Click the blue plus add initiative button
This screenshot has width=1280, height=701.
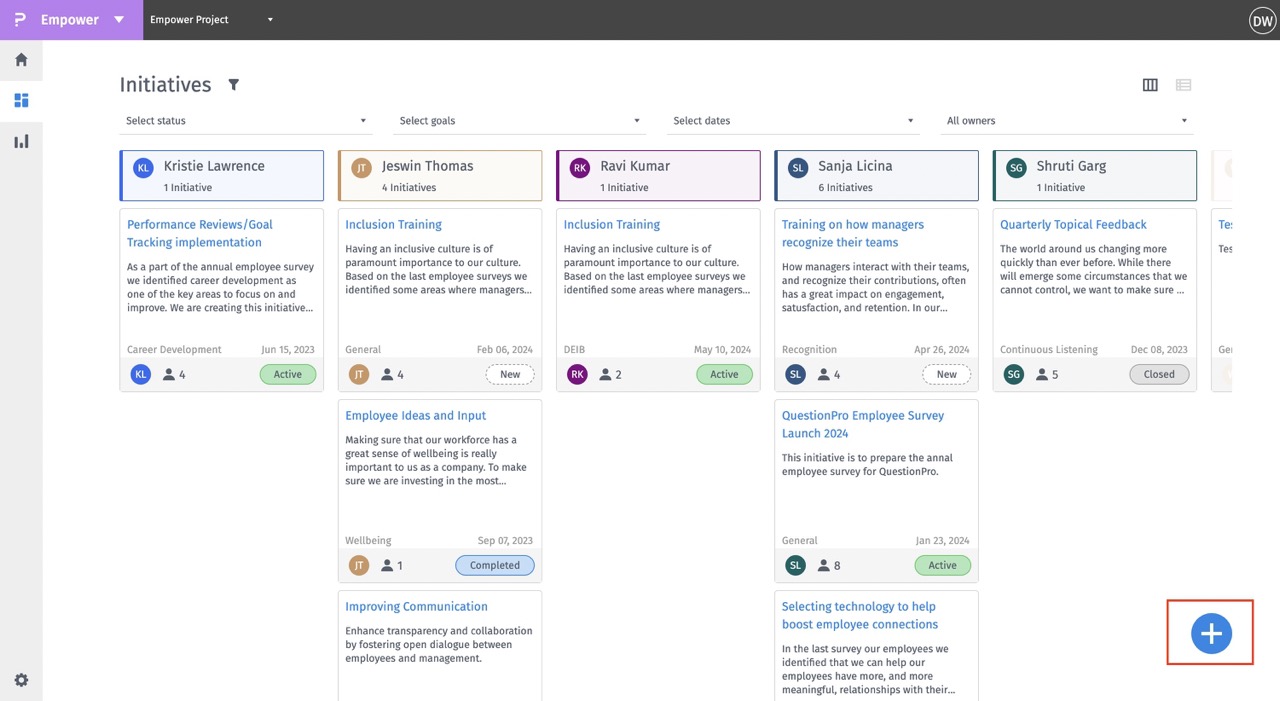click(x=1210, y=633)
